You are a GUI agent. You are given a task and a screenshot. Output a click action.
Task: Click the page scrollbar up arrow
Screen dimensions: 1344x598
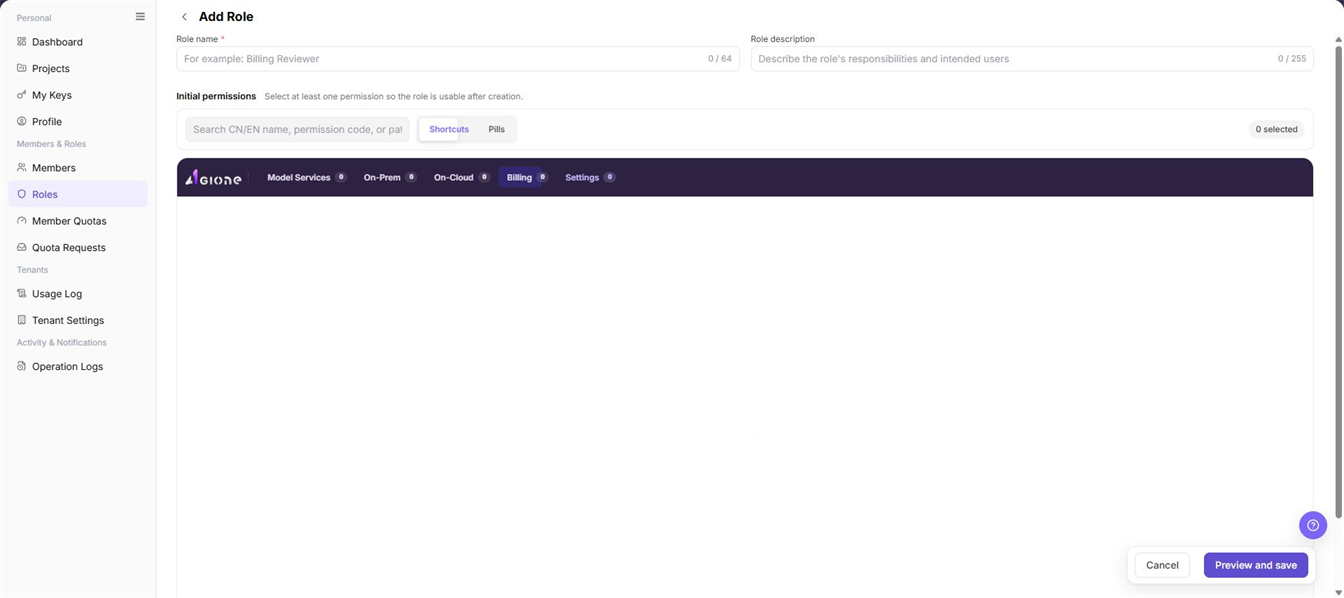click(x=1339, y=39)
